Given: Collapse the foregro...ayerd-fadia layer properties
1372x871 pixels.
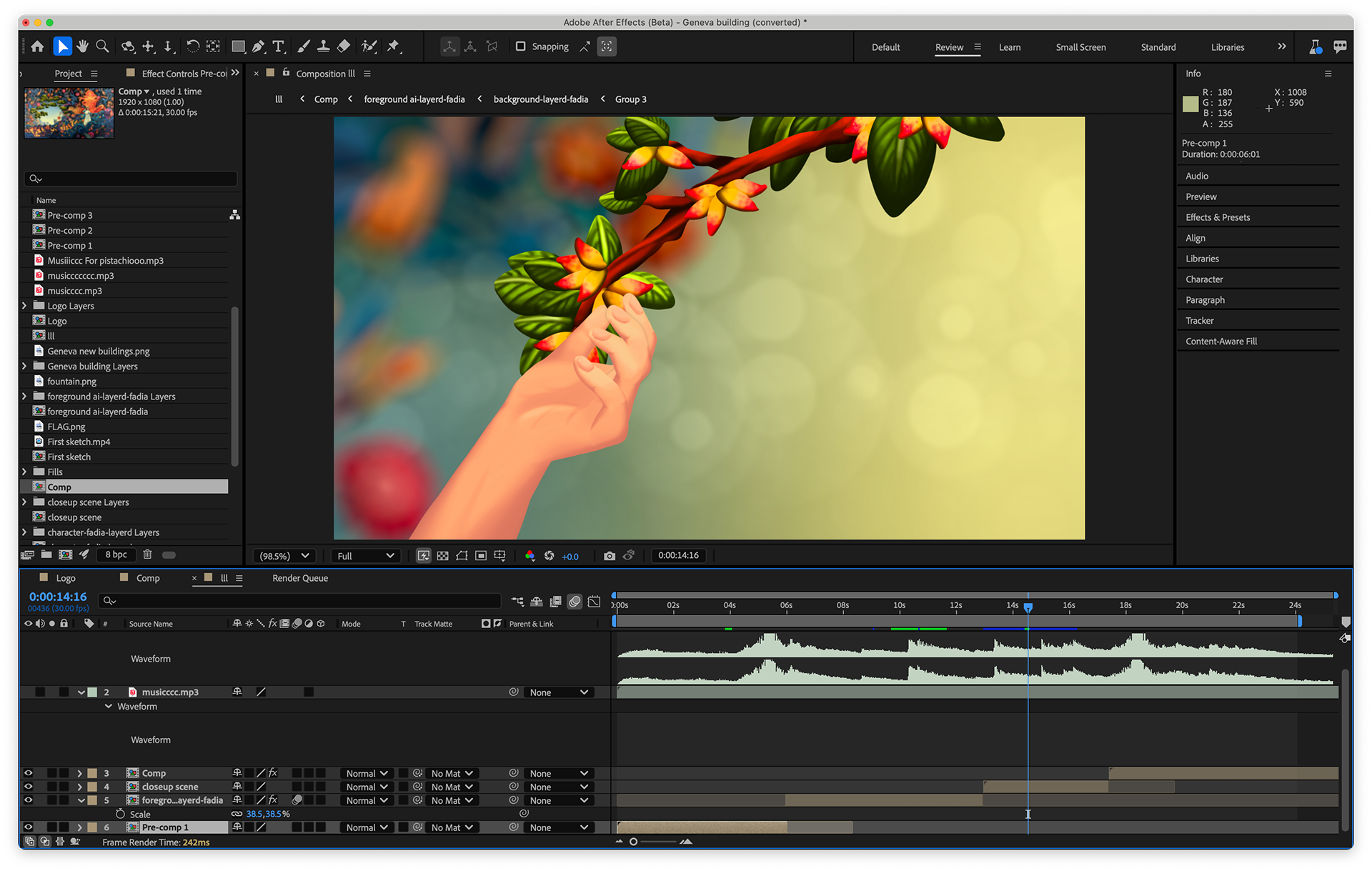Looking at the screenshot, I should click(80, 800).
